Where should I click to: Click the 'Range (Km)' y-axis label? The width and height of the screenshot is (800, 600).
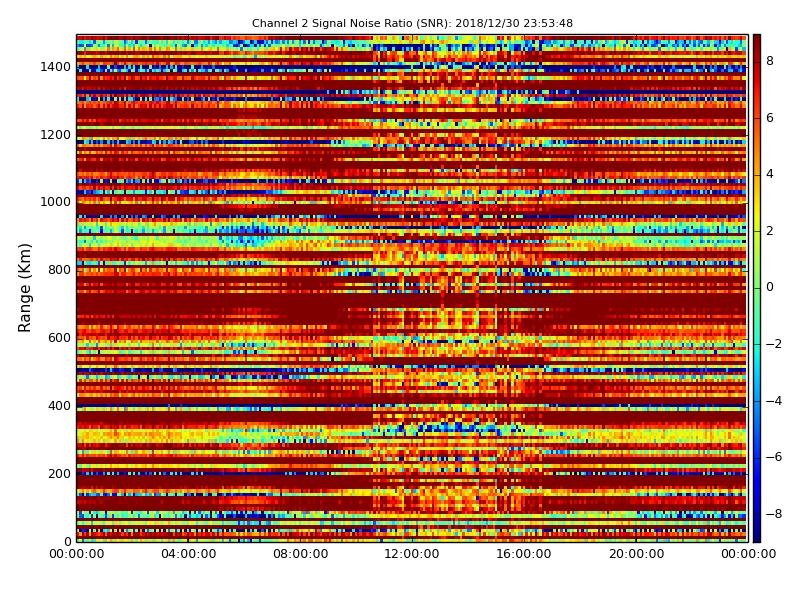point(24,288)
